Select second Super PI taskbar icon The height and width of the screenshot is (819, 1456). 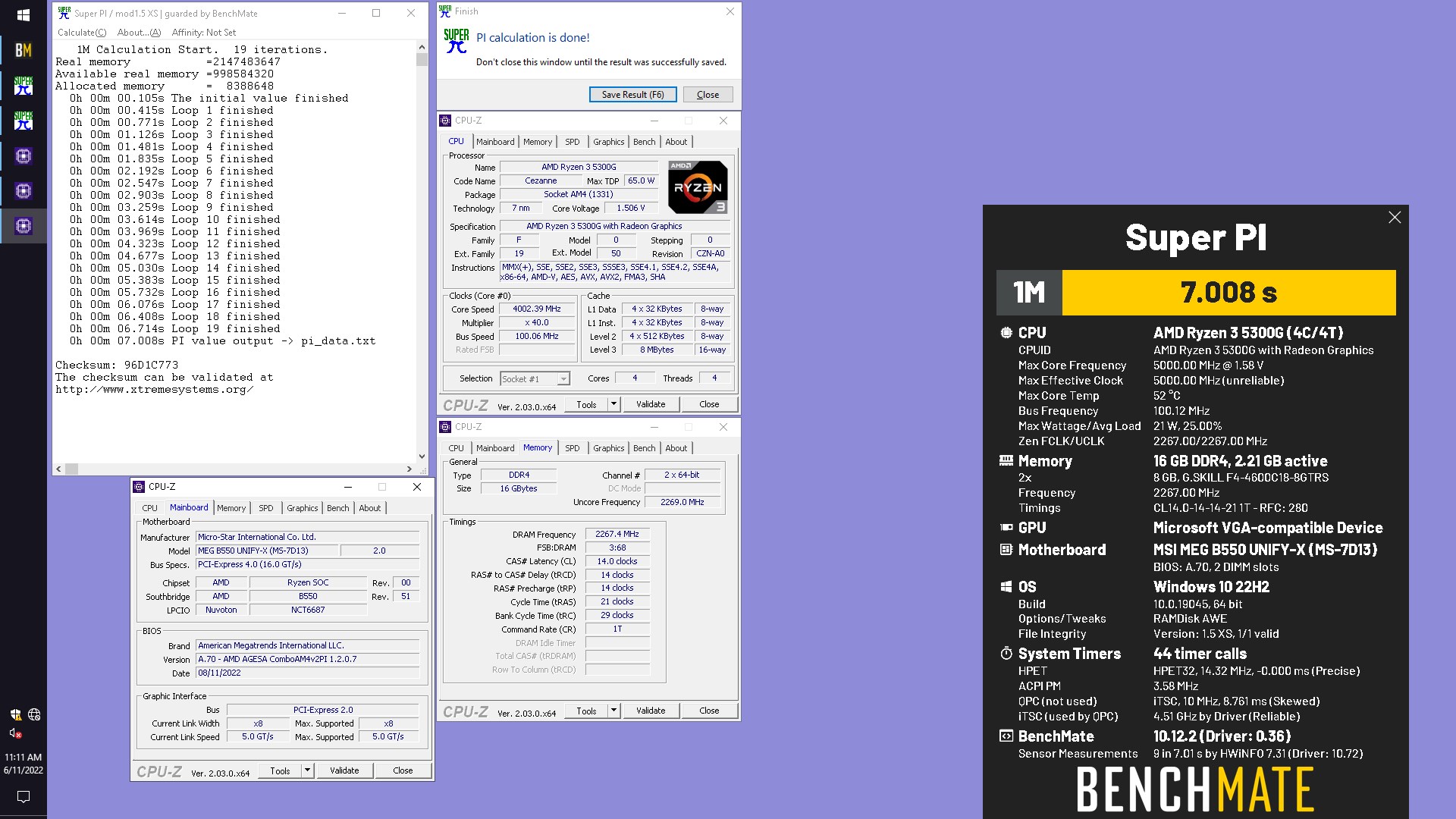(24, 121)
